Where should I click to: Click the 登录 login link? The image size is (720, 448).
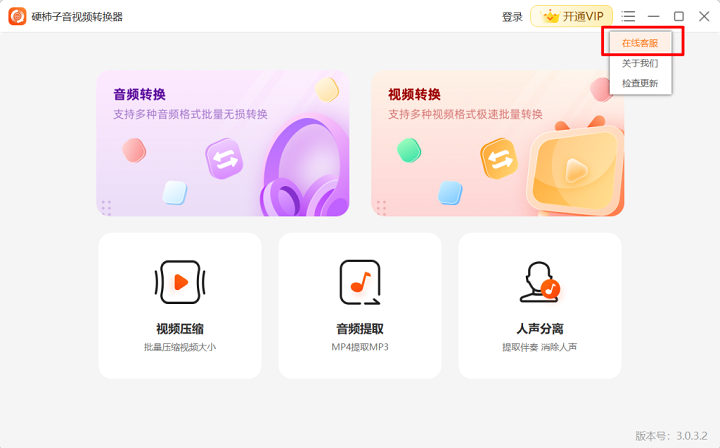pos(512,17)
